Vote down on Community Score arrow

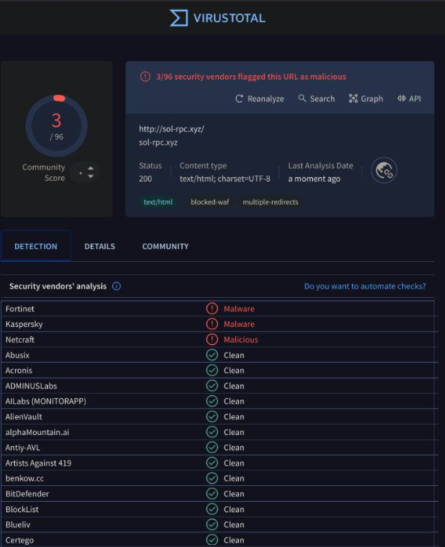(x=91, y=177)
